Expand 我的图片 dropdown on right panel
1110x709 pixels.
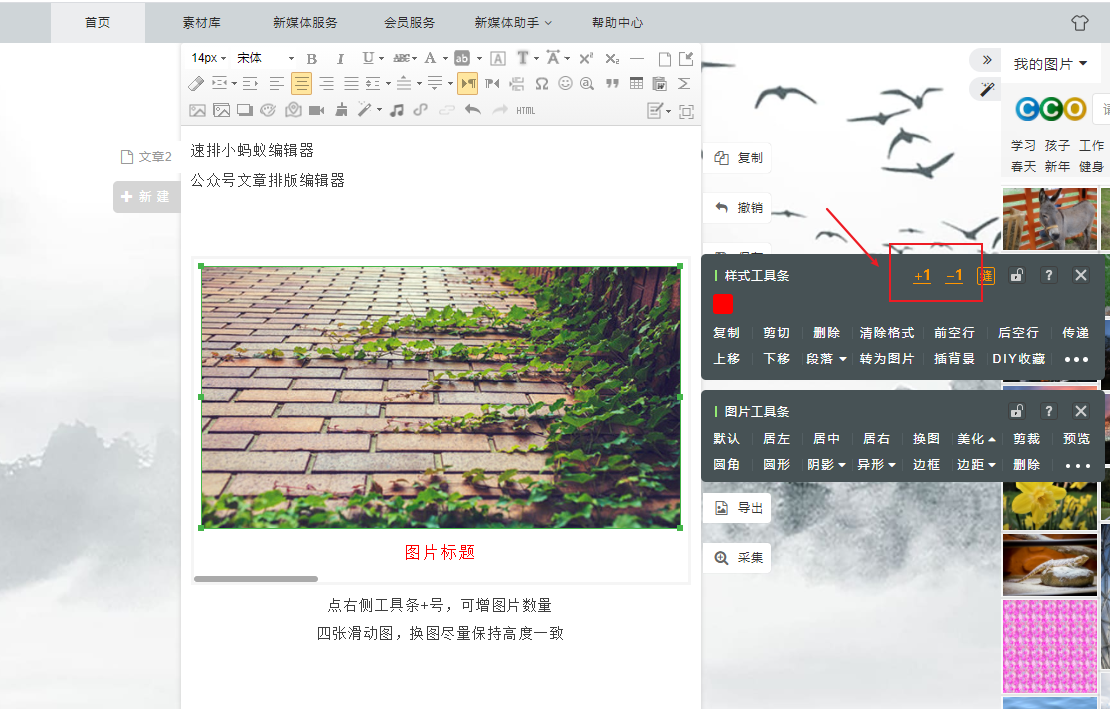pyautogui.click(x=1050, y=64)
